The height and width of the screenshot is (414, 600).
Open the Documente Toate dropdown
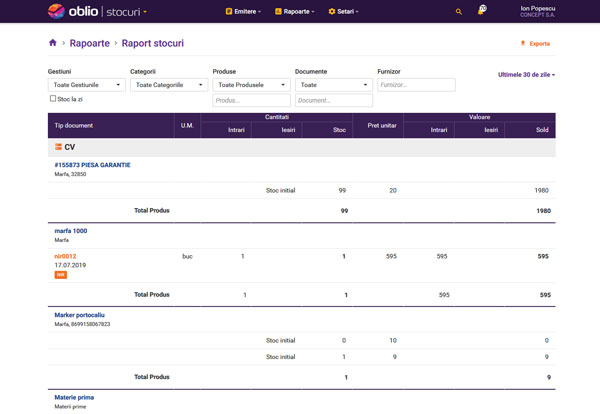click(x=334, y=85)
